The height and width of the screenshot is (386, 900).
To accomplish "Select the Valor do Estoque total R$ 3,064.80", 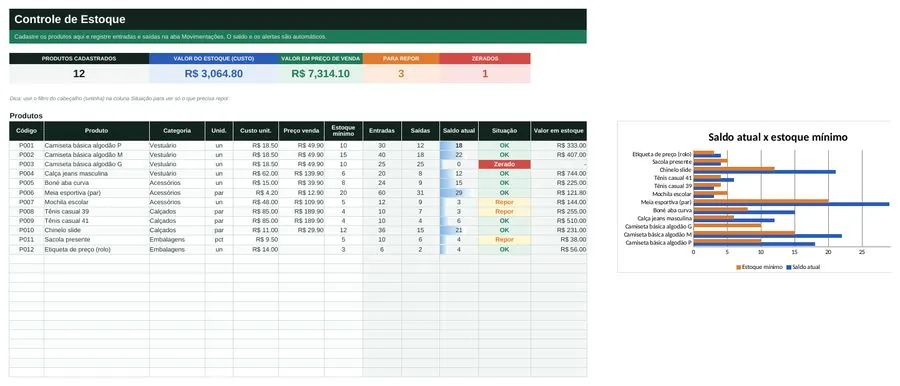I will [214, 74].
